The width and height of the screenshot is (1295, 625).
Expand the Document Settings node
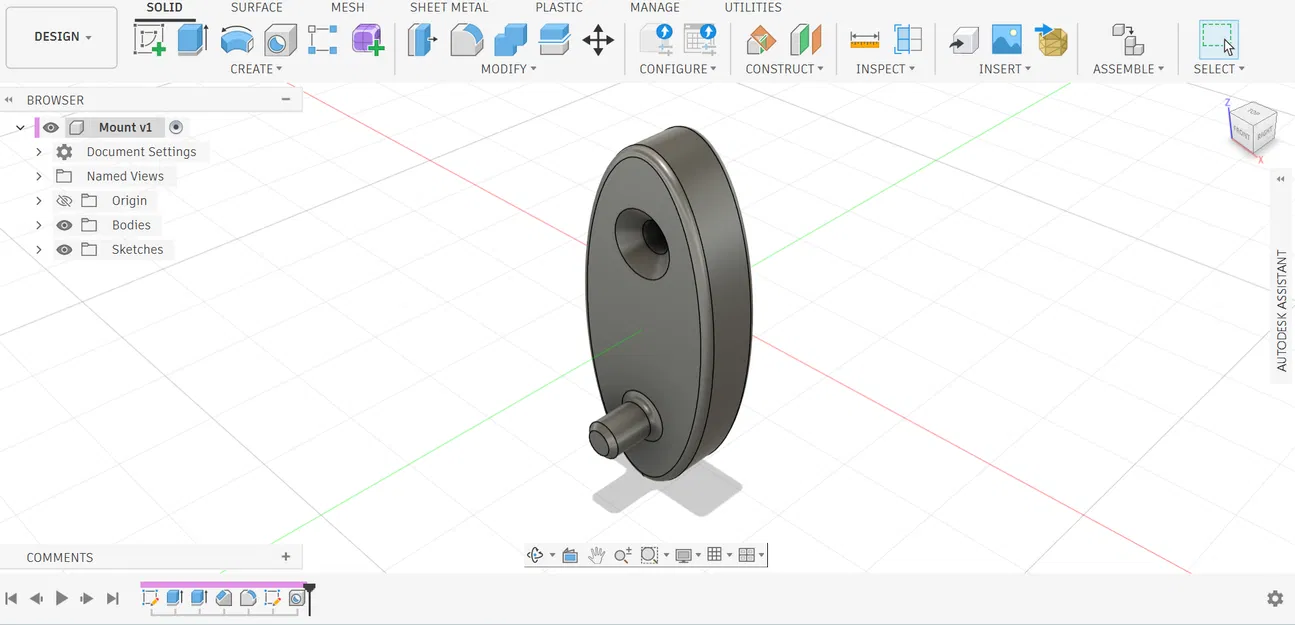coord(39,152)
